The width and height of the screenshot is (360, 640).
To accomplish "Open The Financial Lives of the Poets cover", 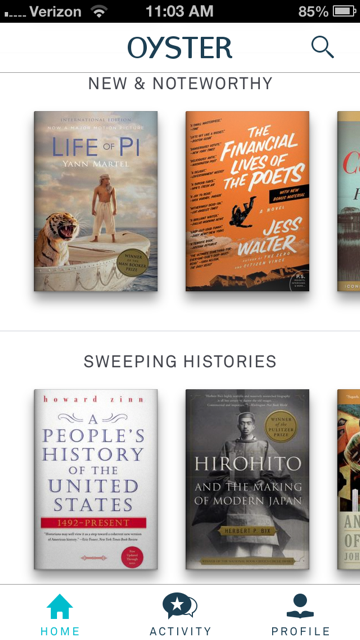I will click(247, 201).
